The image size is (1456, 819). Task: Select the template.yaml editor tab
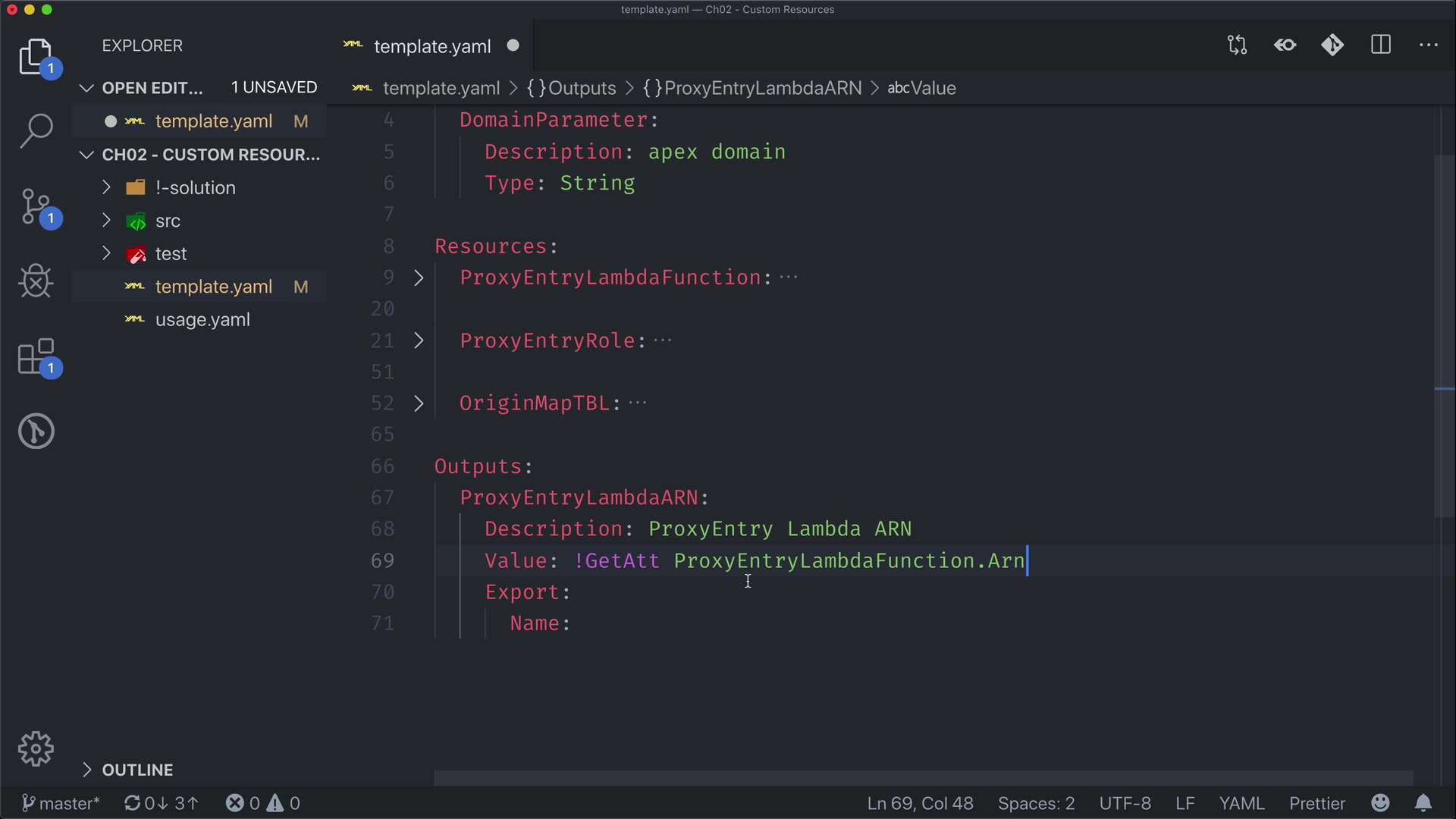click(x=431, y=46)
